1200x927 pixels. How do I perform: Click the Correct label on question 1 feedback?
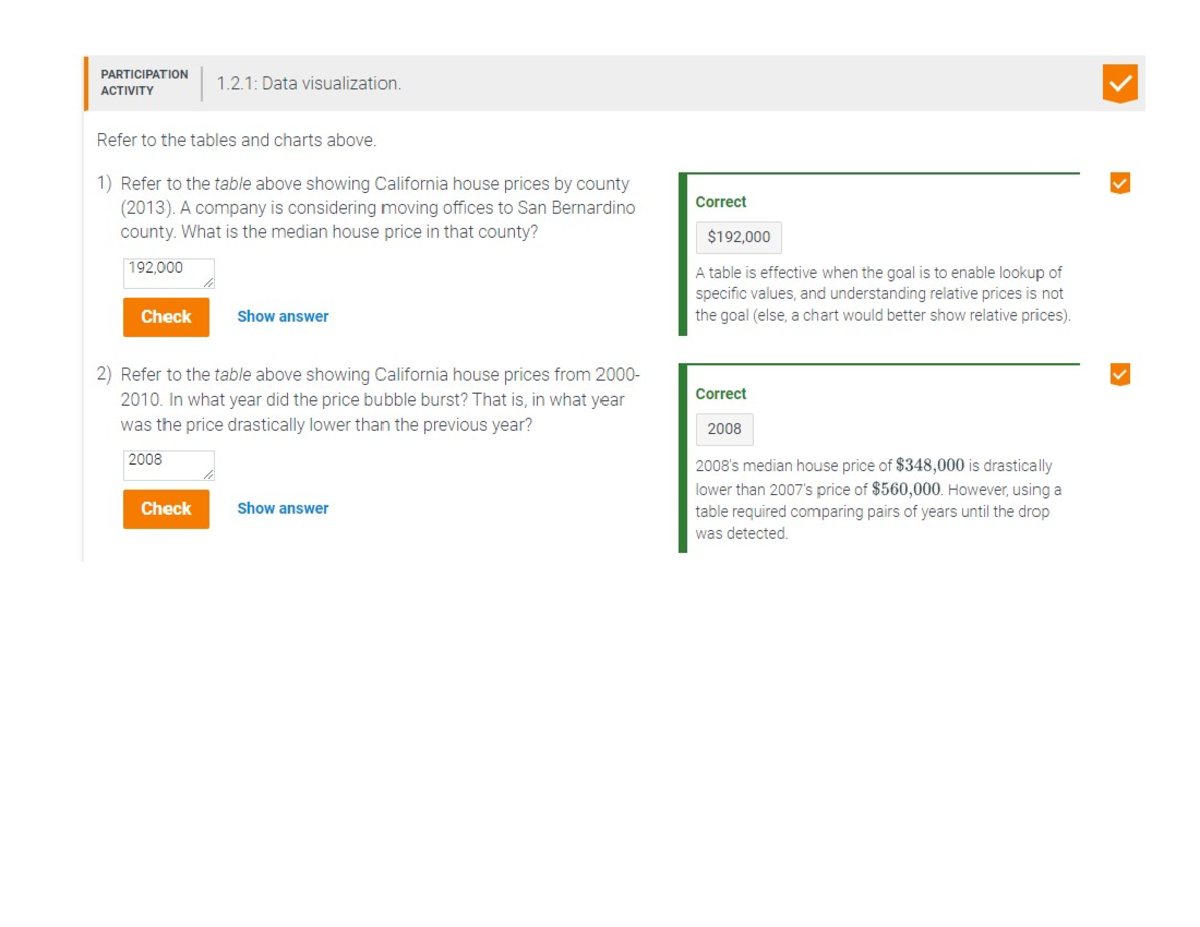click(720, 202)
